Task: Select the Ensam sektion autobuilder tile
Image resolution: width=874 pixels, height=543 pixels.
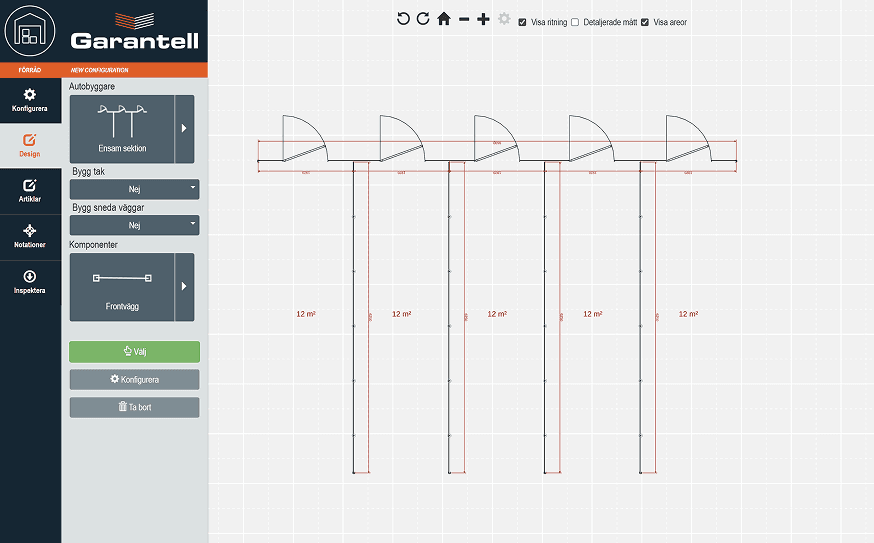Action: pos(122,129)
